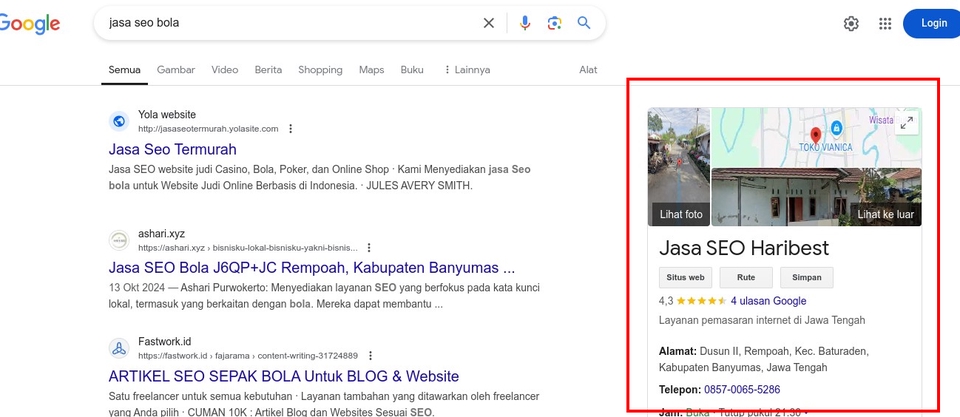Viewport: 960px width, 417px height.
Task: Click the jasaseotermurah.yolasite.com URL
Action: click(x=208, y=129)
